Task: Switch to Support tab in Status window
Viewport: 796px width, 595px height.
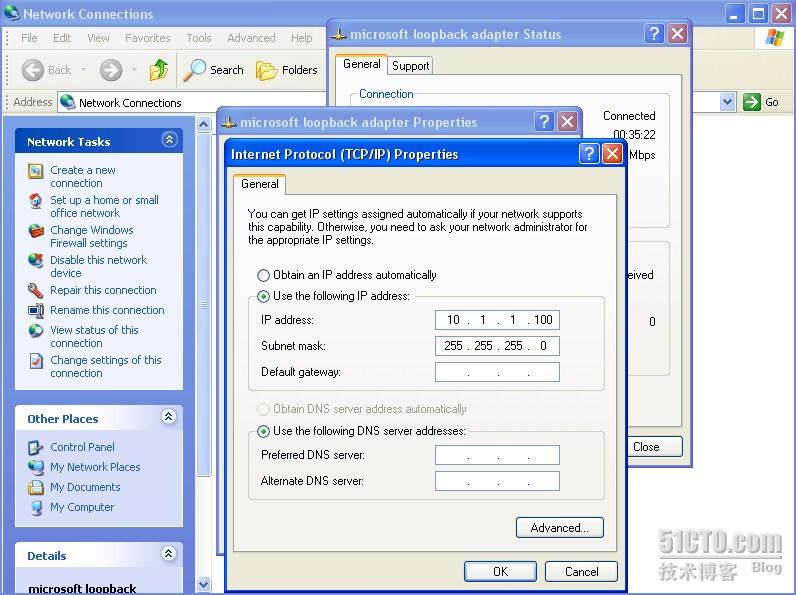Action: click(410, 66)
